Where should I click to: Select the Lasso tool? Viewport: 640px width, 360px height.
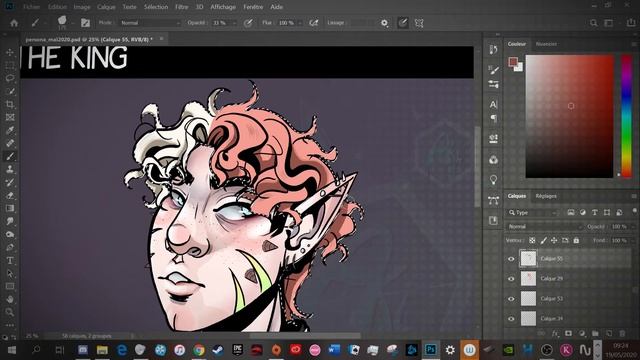point(10,78)
